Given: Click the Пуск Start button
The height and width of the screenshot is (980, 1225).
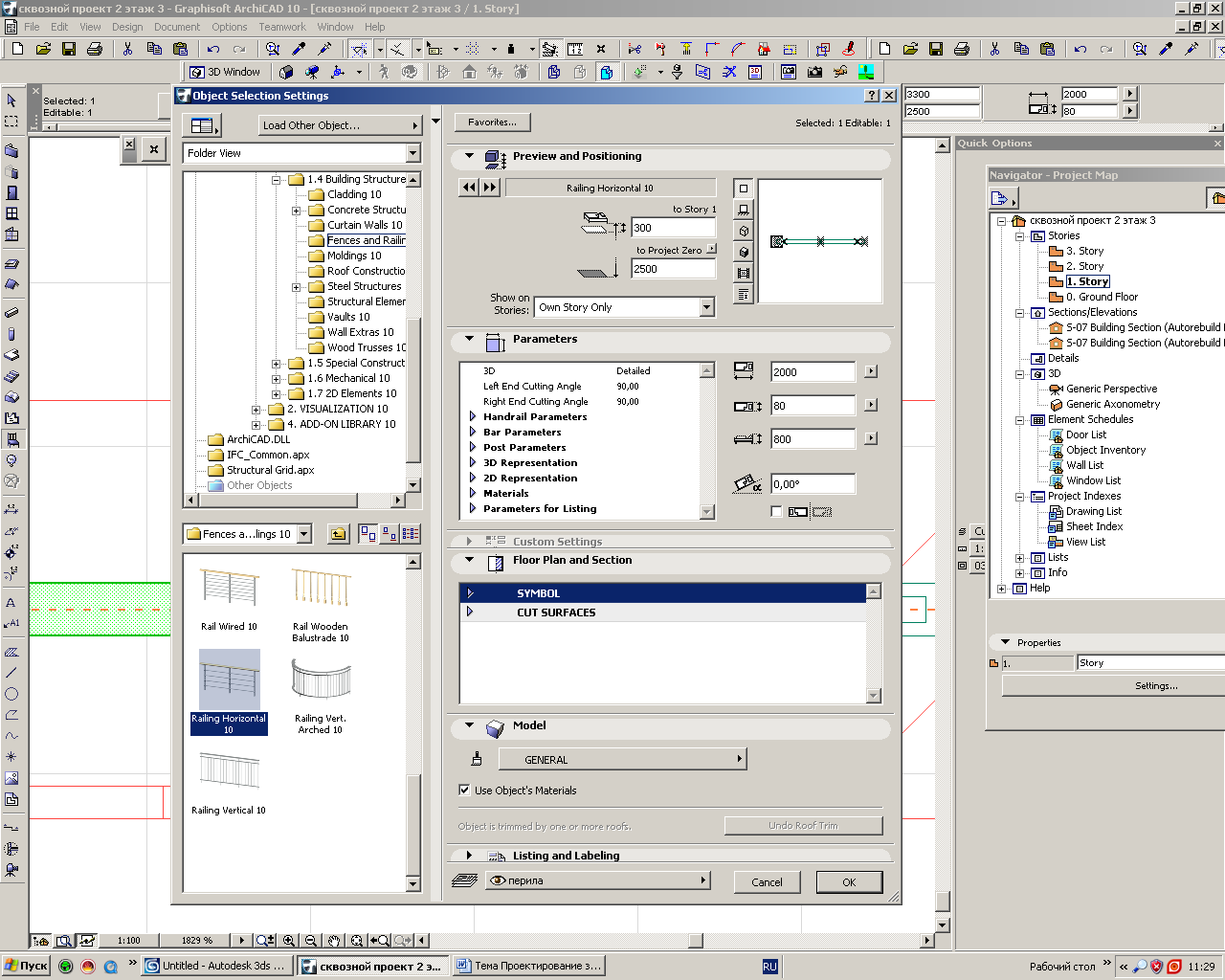Looking at the screenshot, I should [26, 967].
